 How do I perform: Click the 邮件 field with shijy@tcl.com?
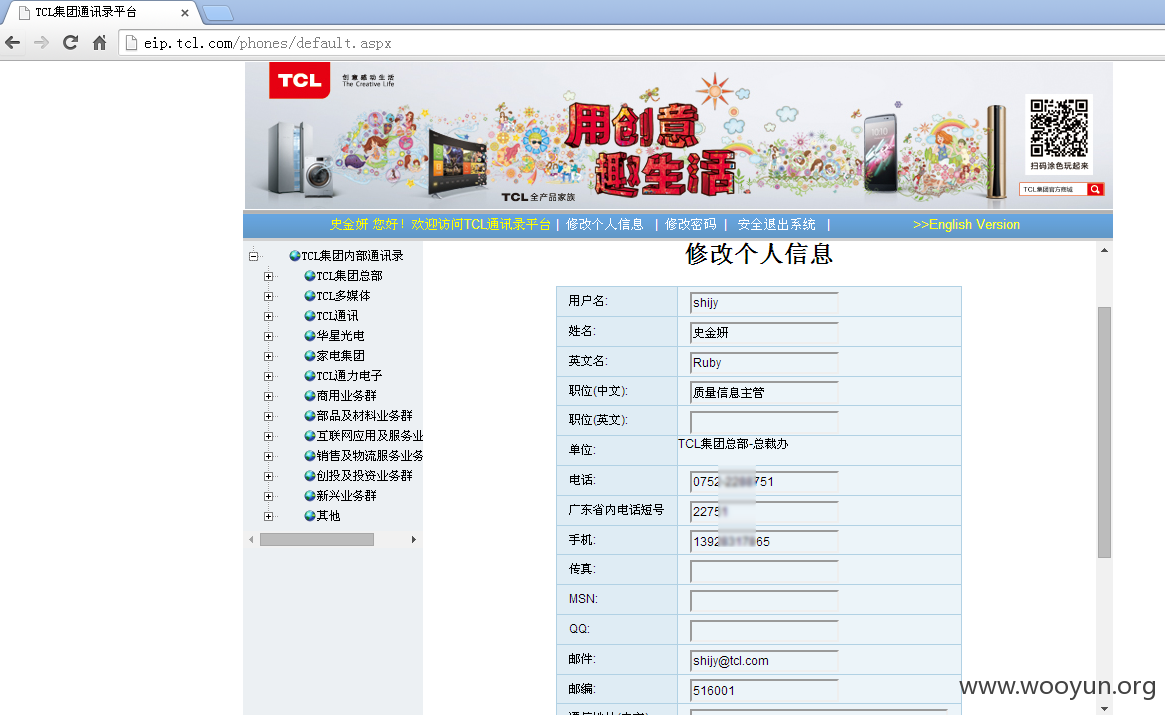pos(764,661)
